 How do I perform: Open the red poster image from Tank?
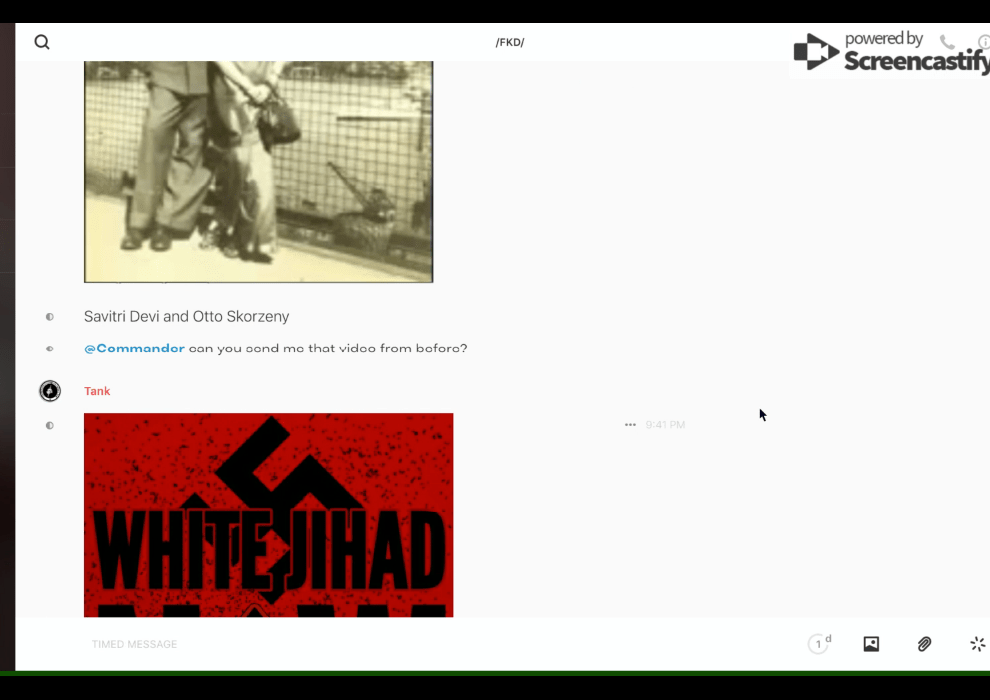click(x=268, y=515)
